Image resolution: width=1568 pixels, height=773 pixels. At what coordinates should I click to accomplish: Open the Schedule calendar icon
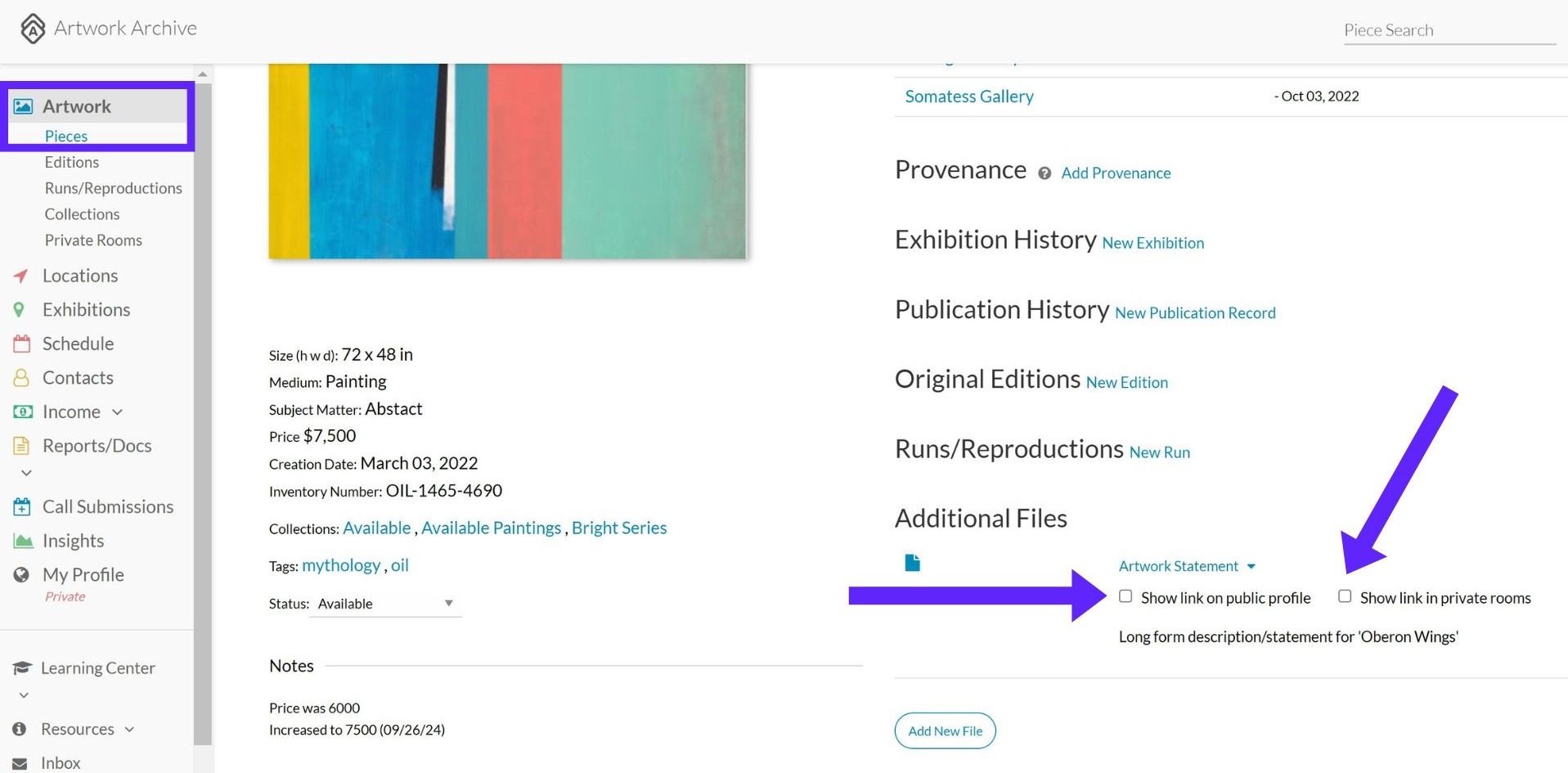click(x=22, y=344)
